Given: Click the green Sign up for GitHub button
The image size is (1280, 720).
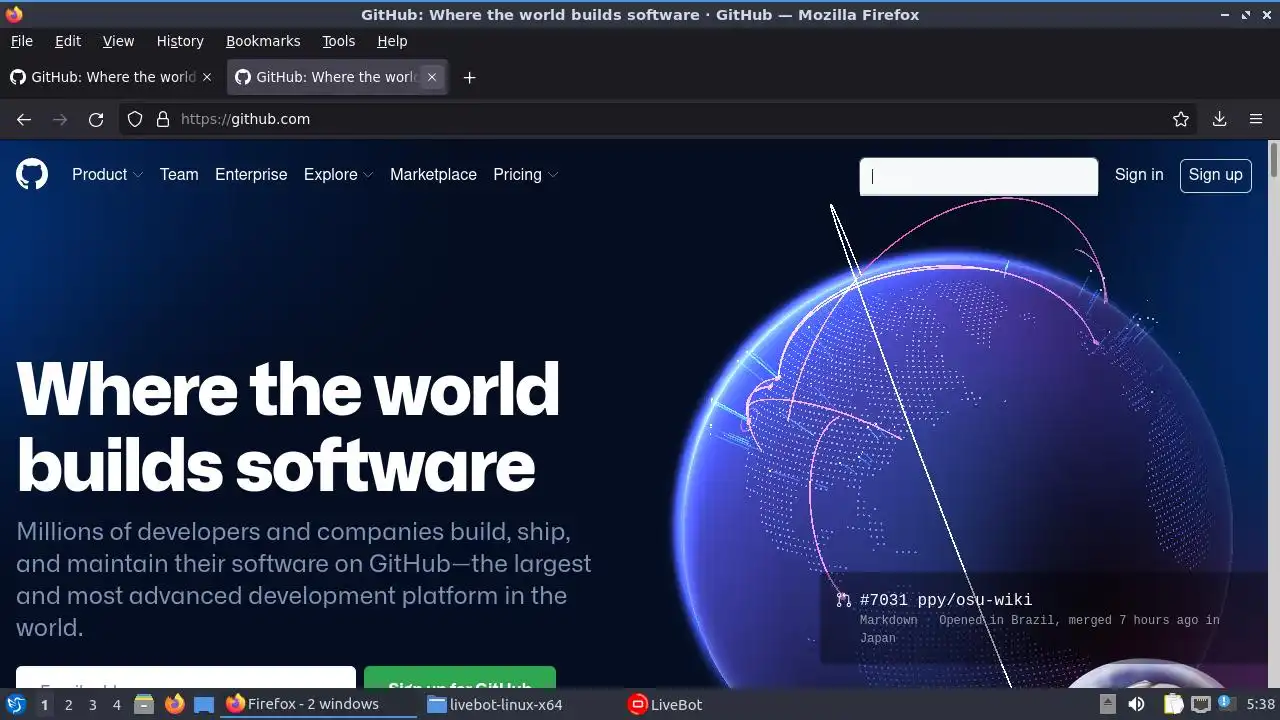Looking at the screenshot, I should pos(460,678).
